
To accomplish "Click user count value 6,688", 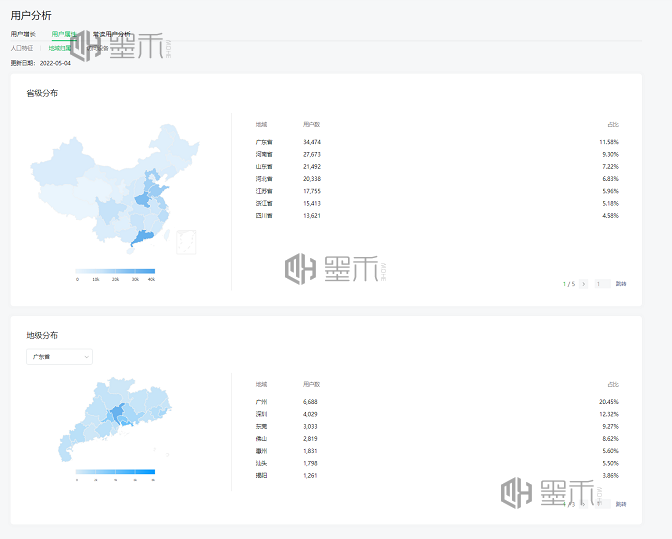I will click(310, 401).
